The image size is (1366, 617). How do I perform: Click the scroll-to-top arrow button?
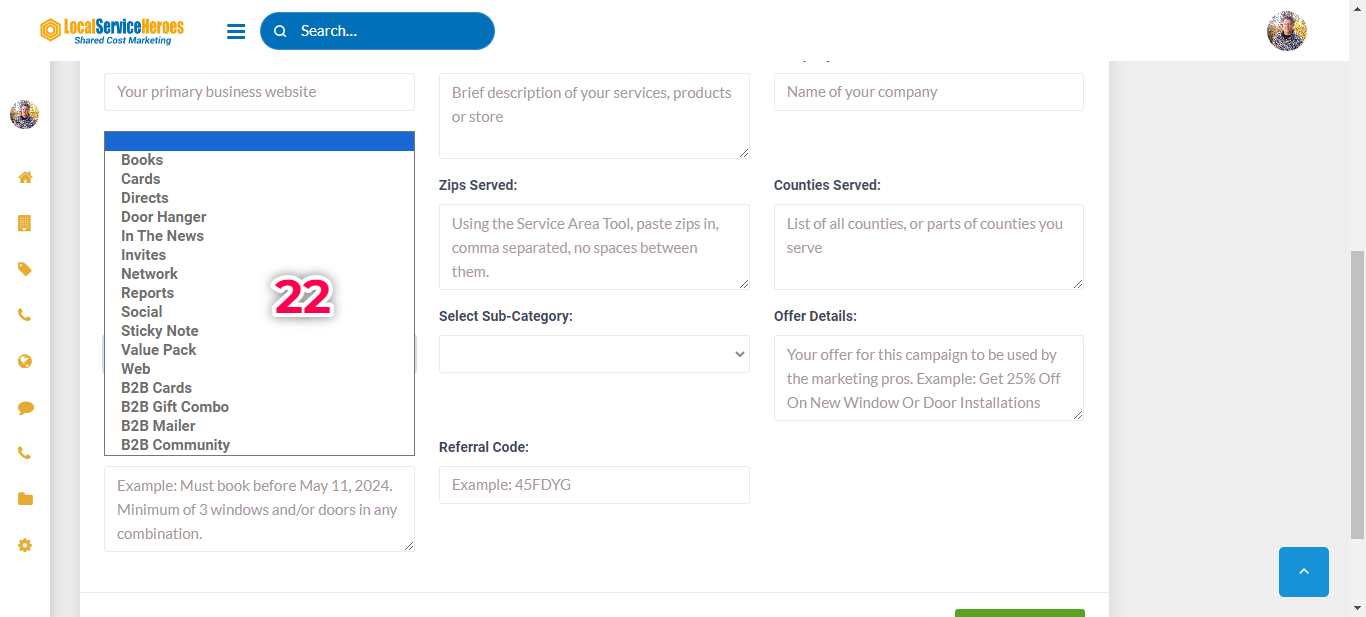(x=1303, y=572)
